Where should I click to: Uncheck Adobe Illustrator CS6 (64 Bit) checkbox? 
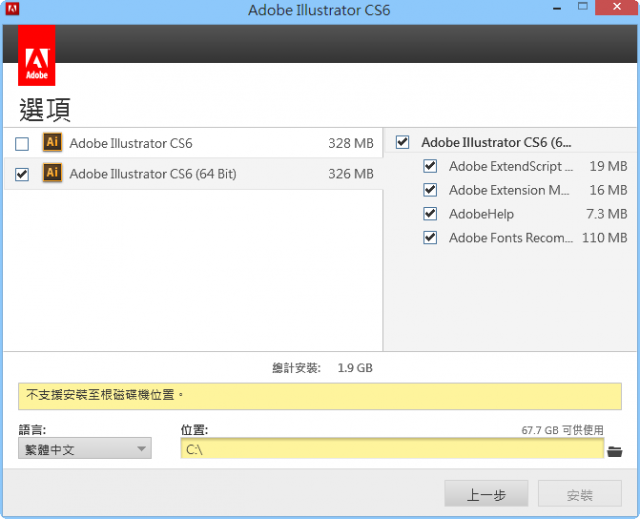tap(22, 174)
